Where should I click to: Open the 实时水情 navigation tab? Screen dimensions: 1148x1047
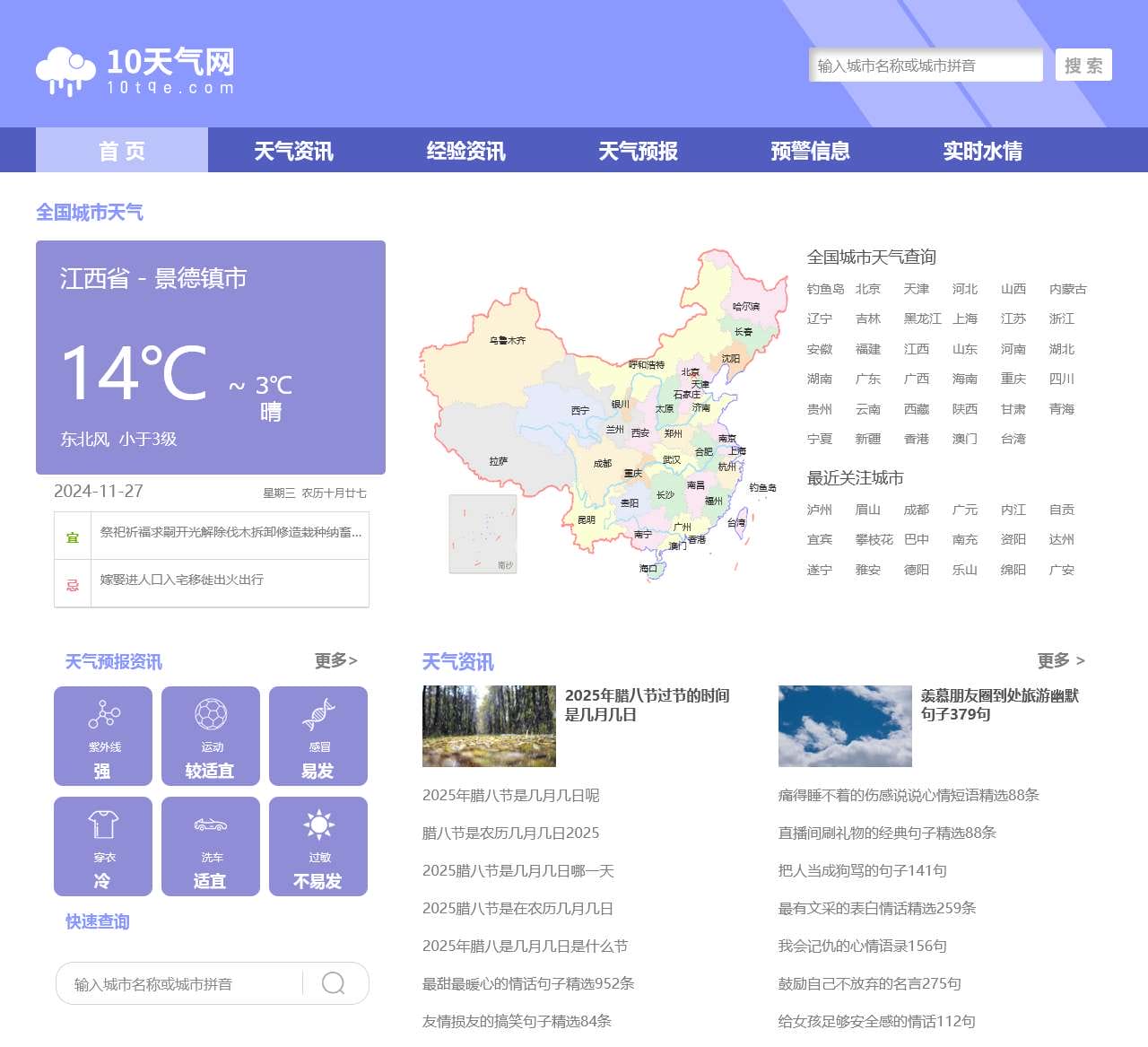tap(983, 150)
